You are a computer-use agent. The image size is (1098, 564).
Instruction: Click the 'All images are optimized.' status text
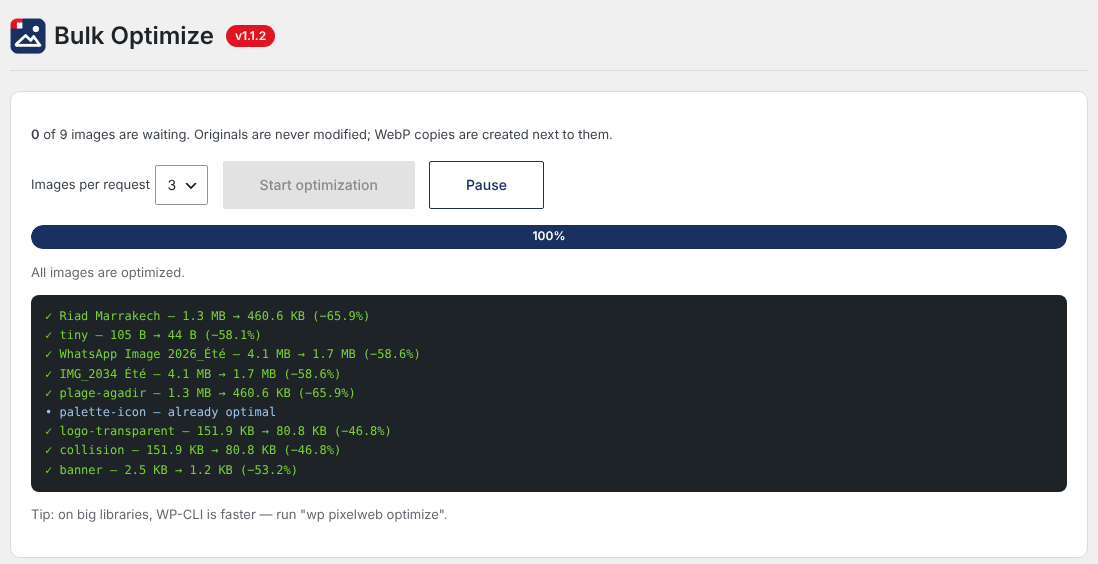[108, 273]
